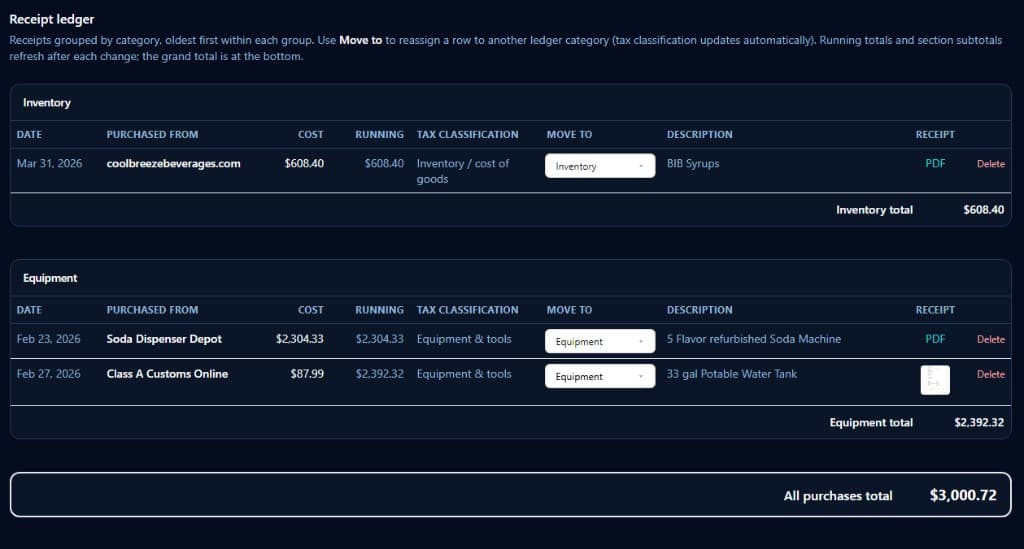Viewport: 1024px width, 549px height.
Task: Click the 5 Flavor refurbished Soda Machine description
Action: [754, 339]
